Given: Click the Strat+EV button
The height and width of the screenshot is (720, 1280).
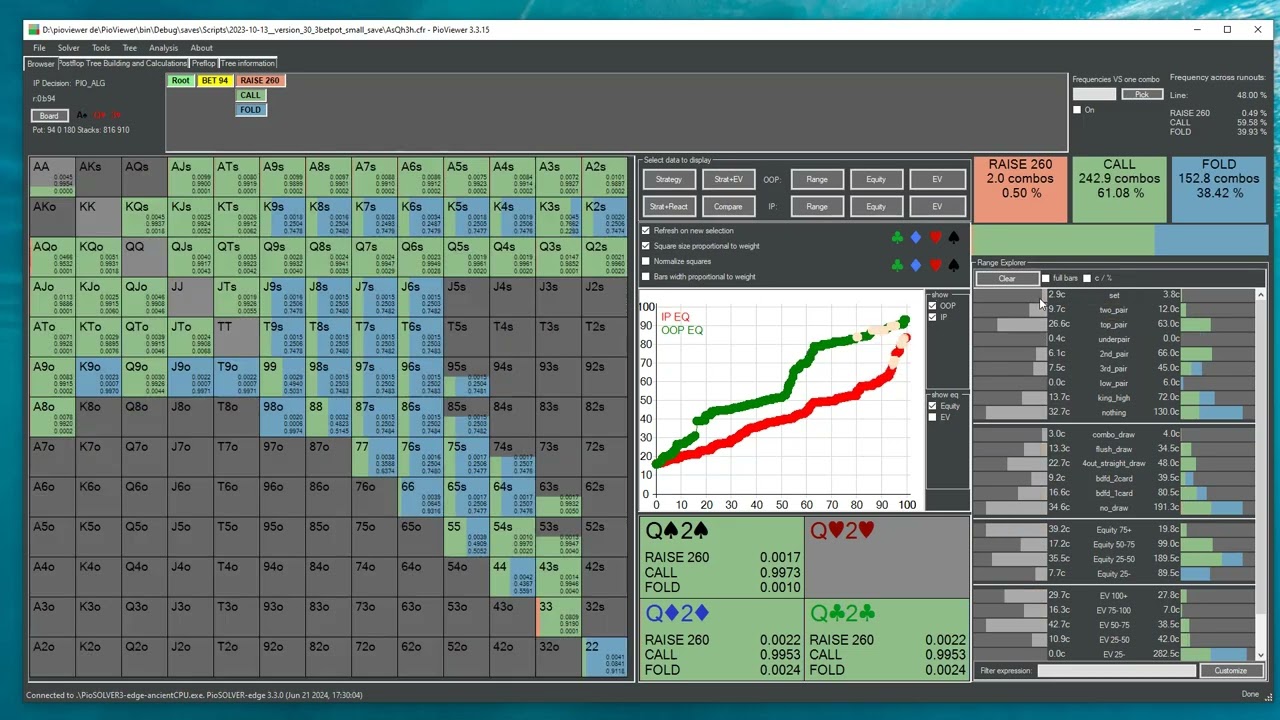Looking at the screenshot, I should click(x=728, y=179).
